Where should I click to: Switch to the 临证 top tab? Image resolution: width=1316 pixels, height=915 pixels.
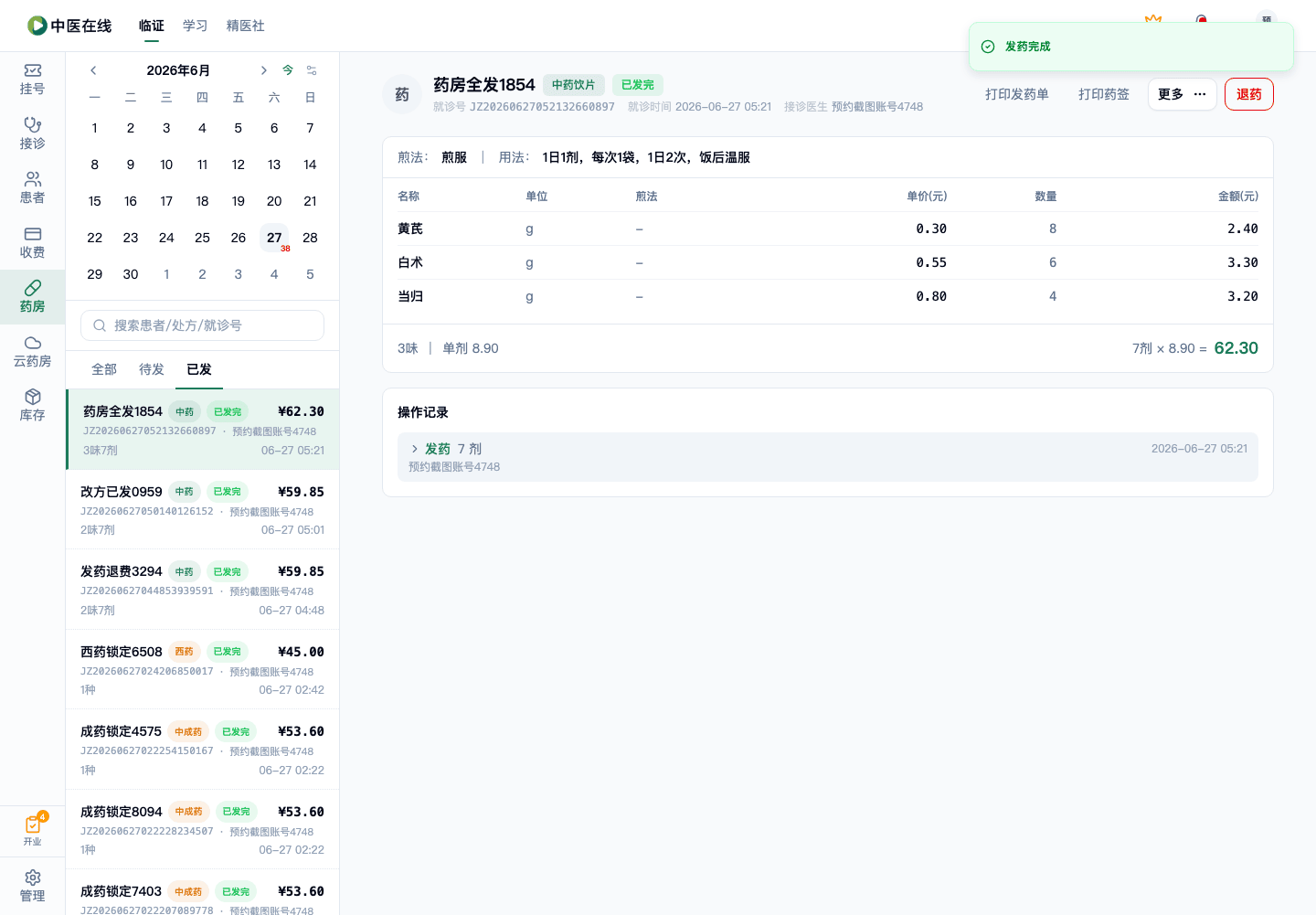point(152,26)
